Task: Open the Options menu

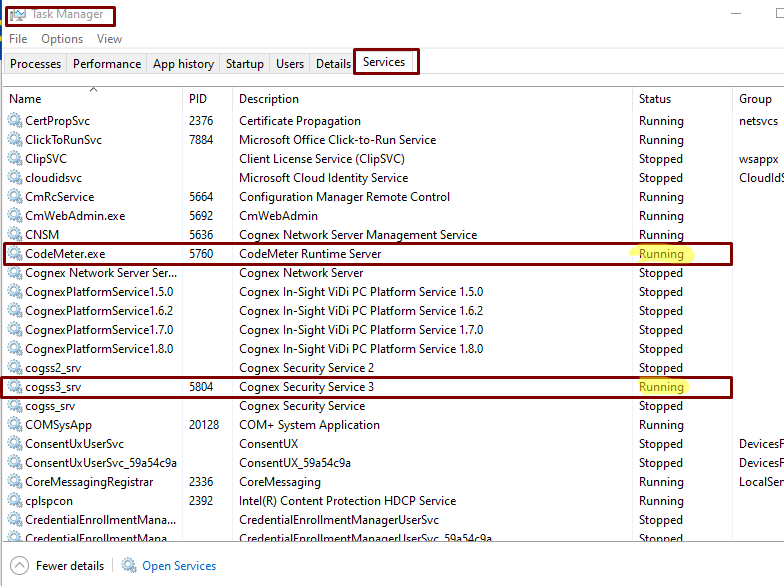Action: pos(62,39)
